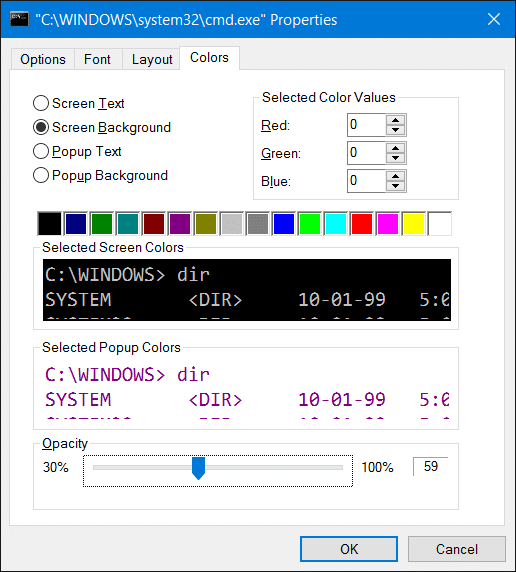The width and height of the screenshot is (516, 572).
Task: Click the opacity value box showing 59
Action: pos(431,466)
